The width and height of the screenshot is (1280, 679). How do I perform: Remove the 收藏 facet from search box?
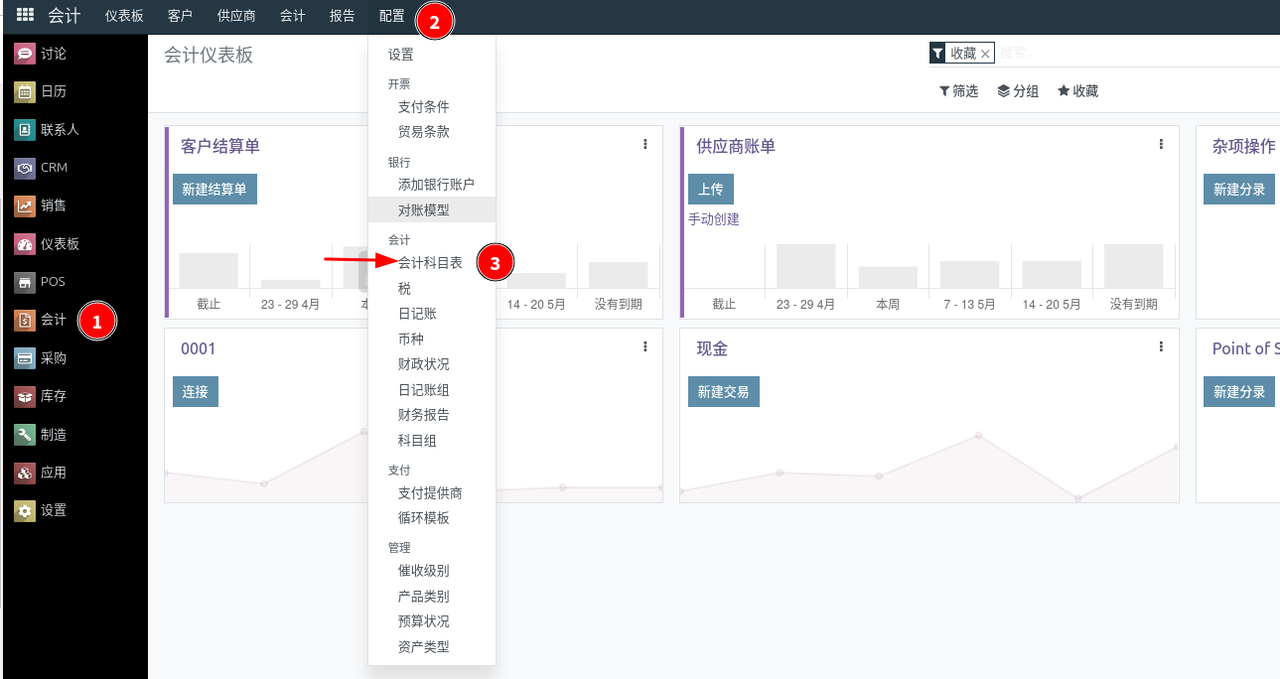(x=985, y=54)
